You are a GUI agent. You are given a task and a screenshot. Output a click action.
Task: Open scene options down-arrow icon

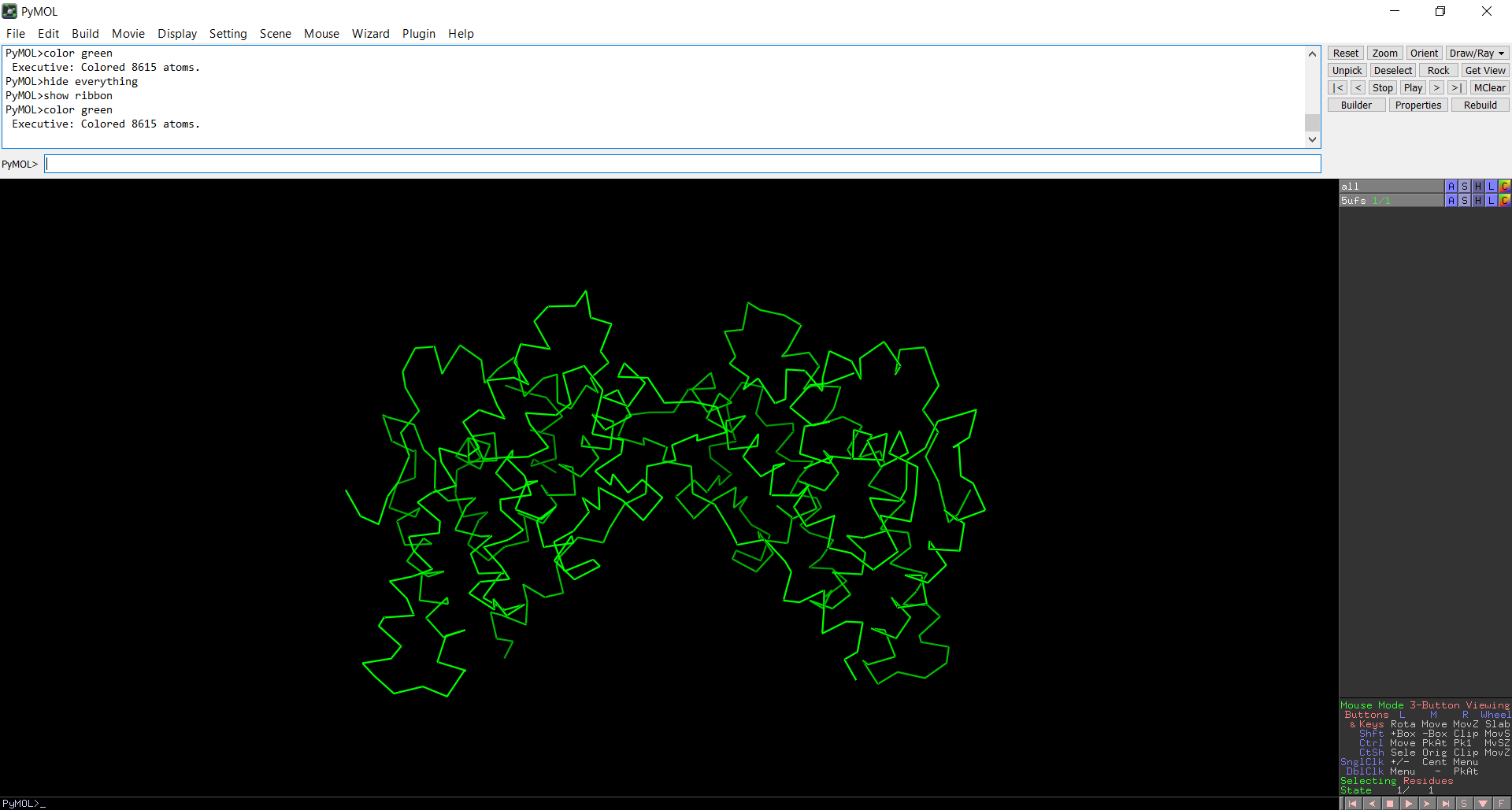pyautogui.click(x=1483, y=804)
